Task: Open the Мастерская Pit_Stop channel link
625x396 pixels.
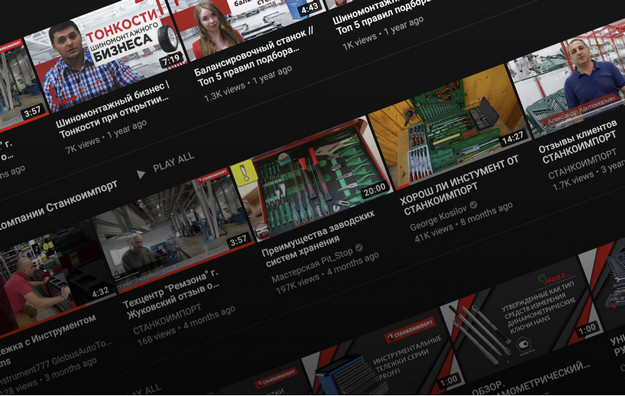Action: click(x=312, y=265)
